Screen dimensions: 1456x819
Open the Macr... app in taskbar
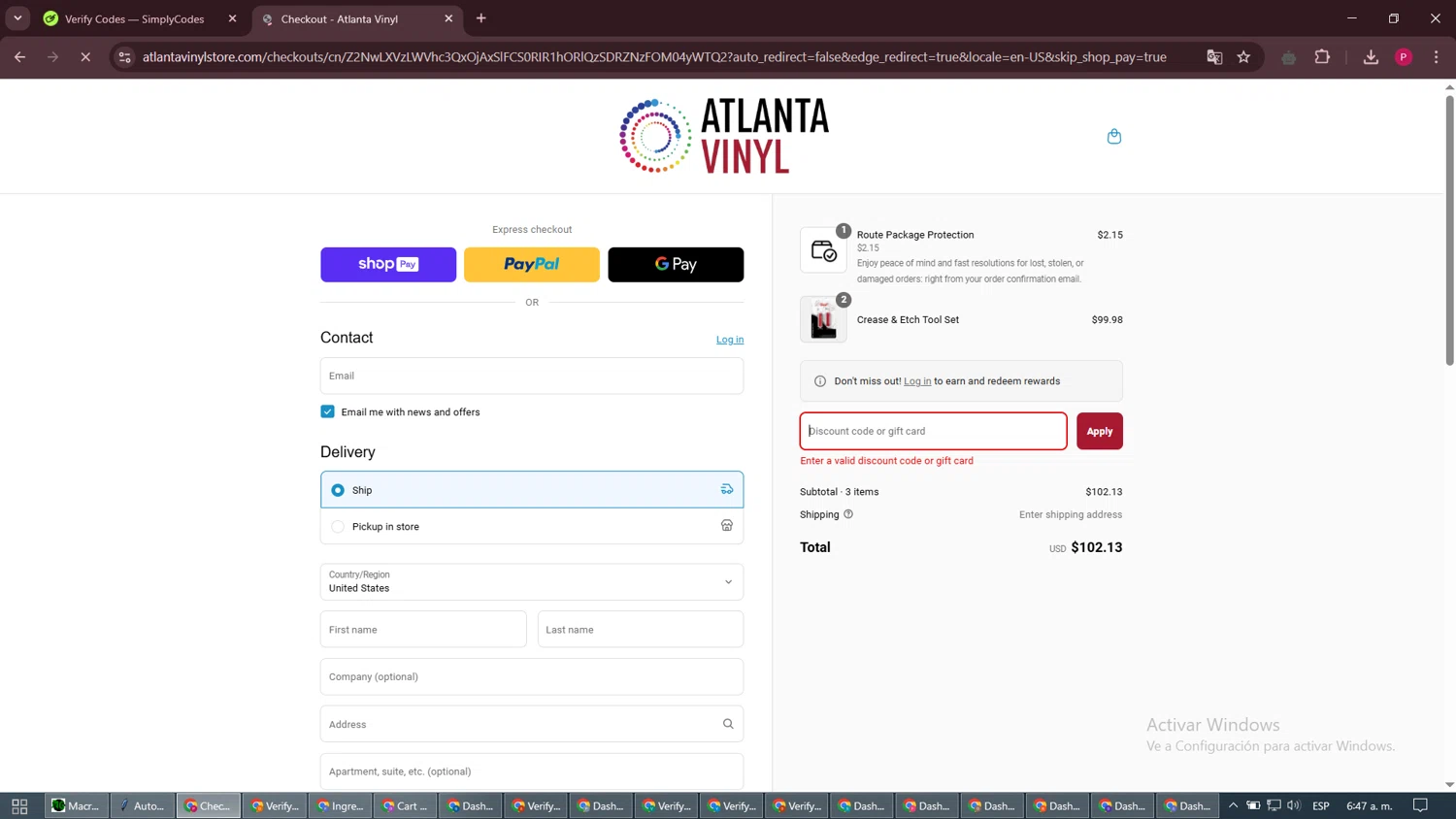(x=76, y=805)
